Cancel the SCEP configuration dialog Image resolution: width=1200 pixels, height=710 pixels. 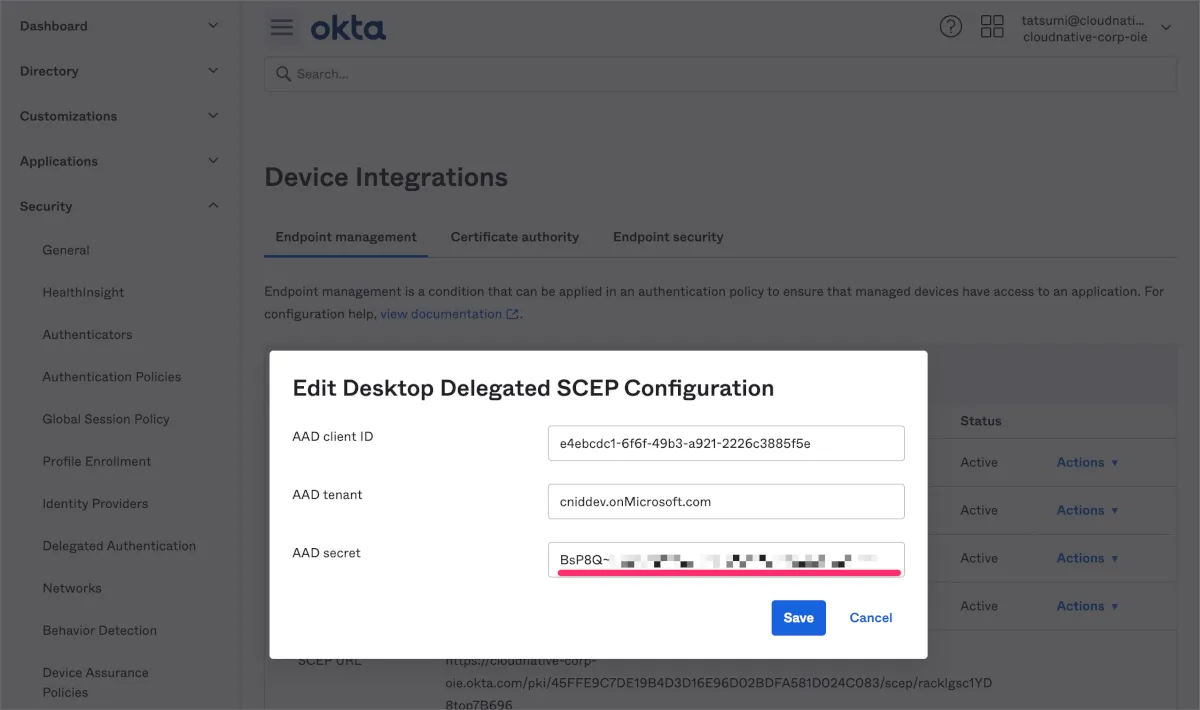point(871,618)
